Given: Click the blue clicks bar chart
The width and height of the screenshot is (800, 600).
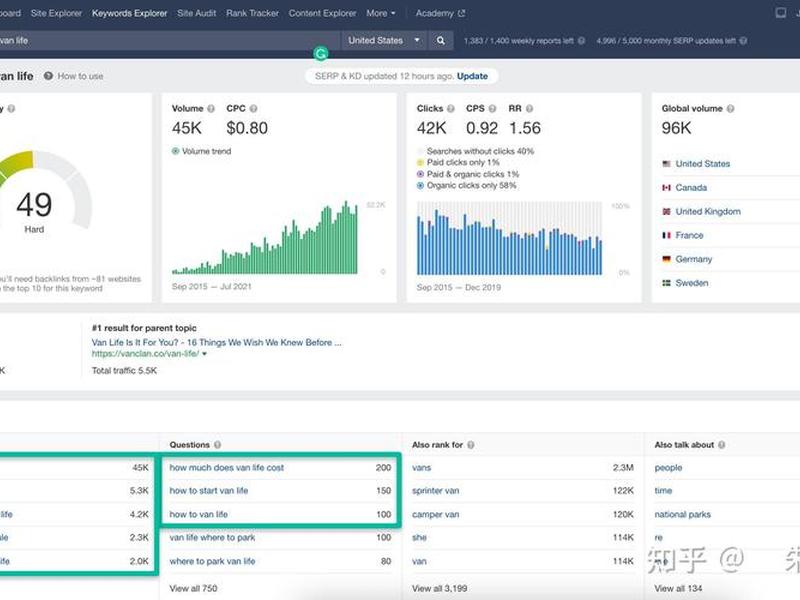Looking at the screenshot, I should 509,238.
